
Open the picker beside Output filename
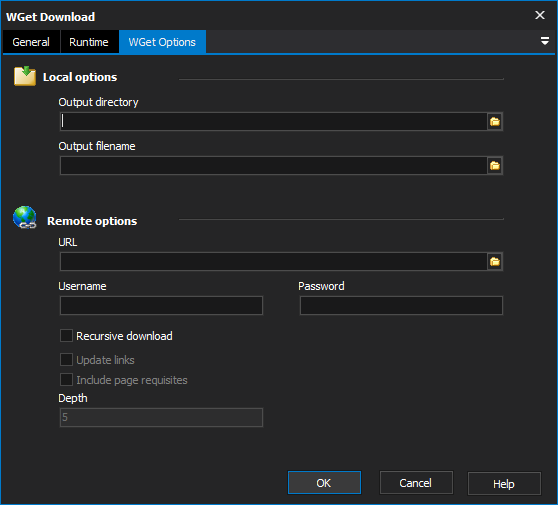pyautogui.click(x=495, y=165)
